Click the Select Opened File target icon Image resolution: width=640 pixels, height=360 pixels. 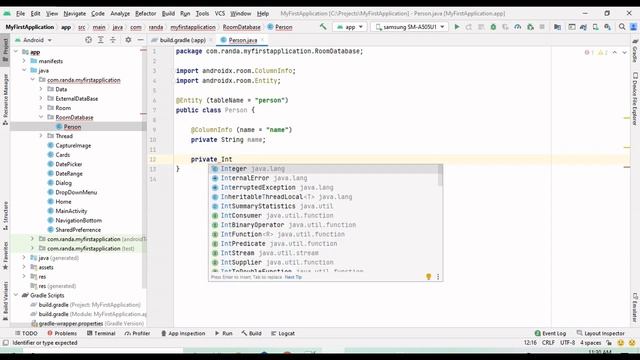click(88, 40)
